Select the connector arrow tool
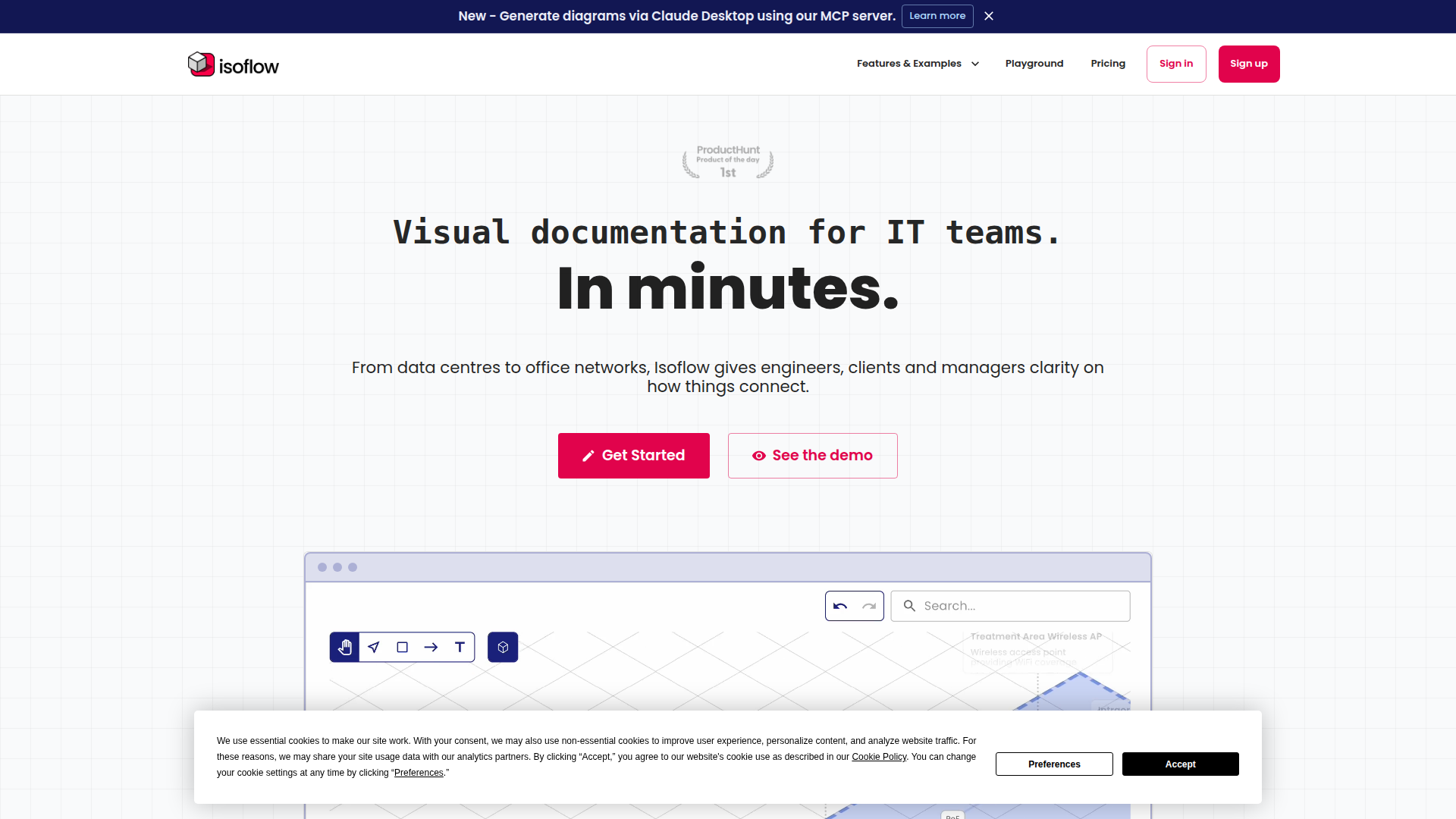The height and width of the screenshot is (819, 1456). [431, 647]
